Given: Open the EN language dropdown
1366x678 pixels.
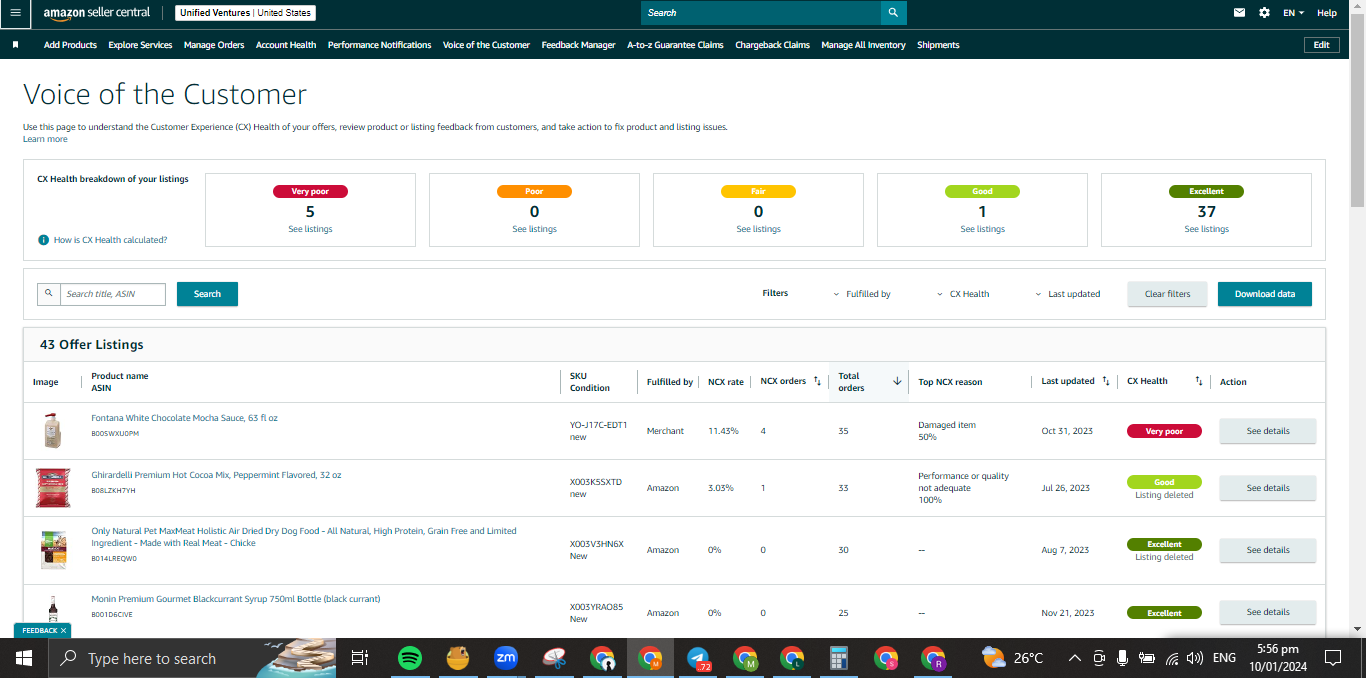Looking at the screenshot, I should (1294, 13).
